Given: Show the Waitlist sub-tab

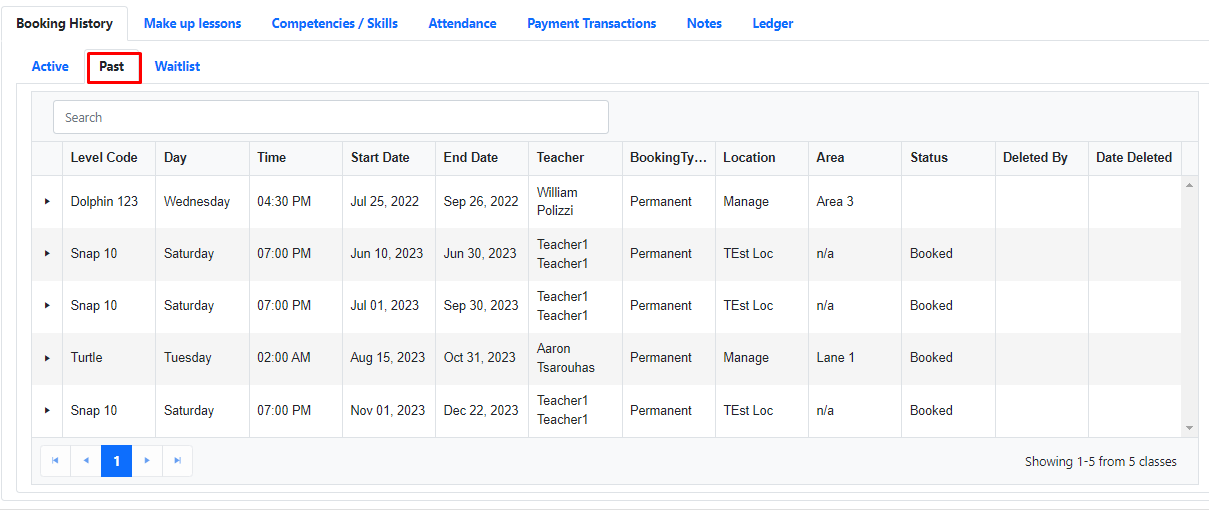Looking at the screenshot, I should point(177,66).
